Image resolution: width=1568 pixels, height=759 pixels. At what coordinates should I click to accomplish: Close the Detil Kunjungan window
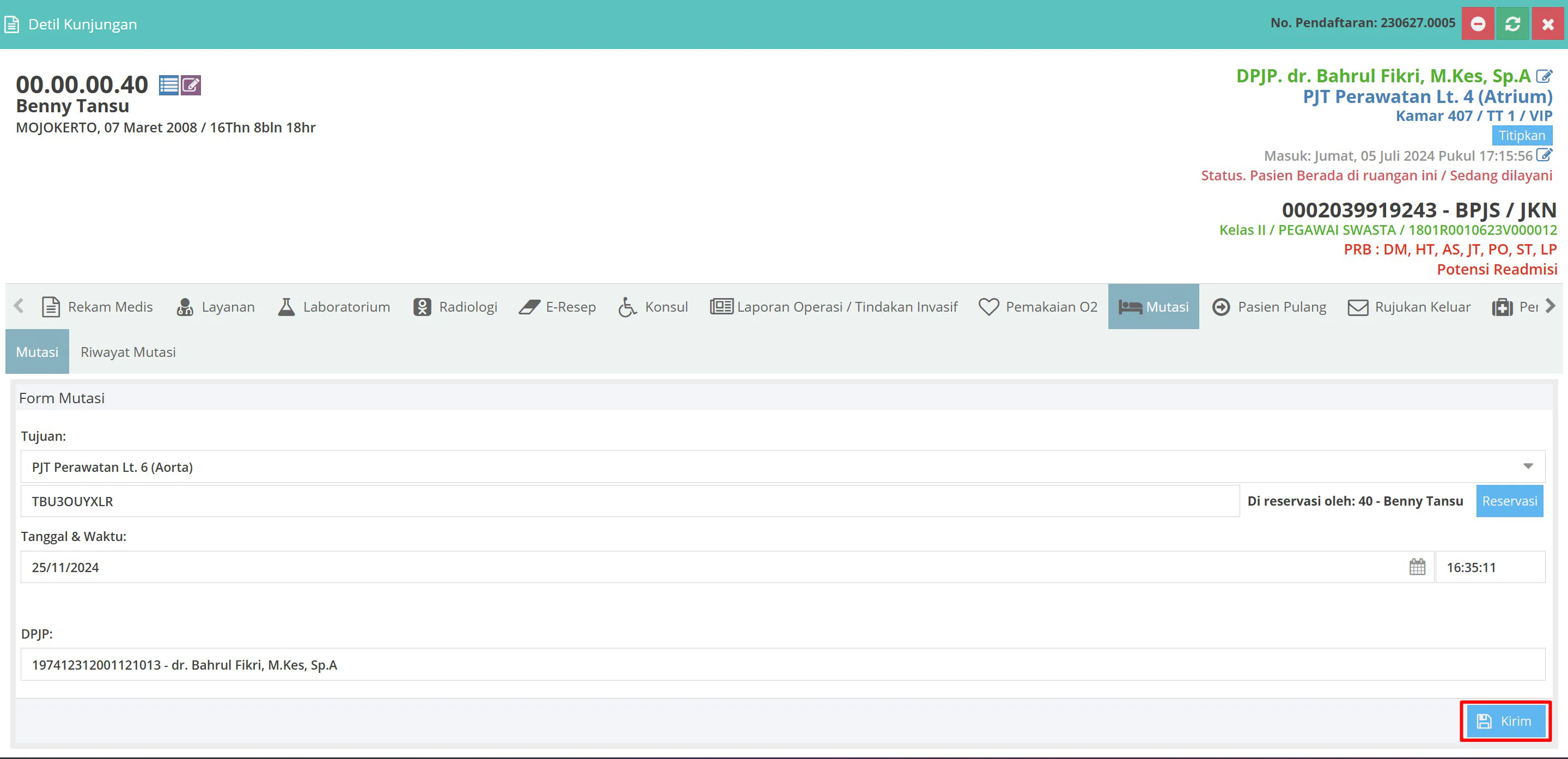coord(1548,24)
